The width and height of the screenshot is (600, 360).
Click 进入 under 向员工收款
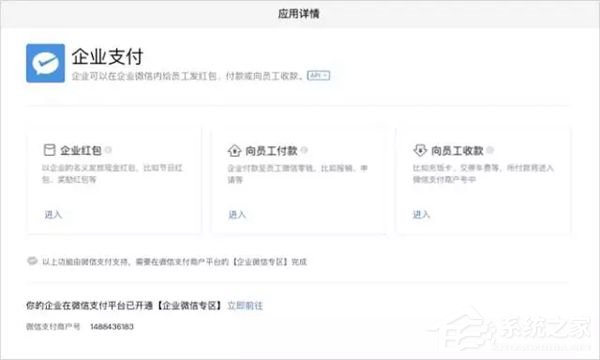pyautogui.click(x=421, y=215)
